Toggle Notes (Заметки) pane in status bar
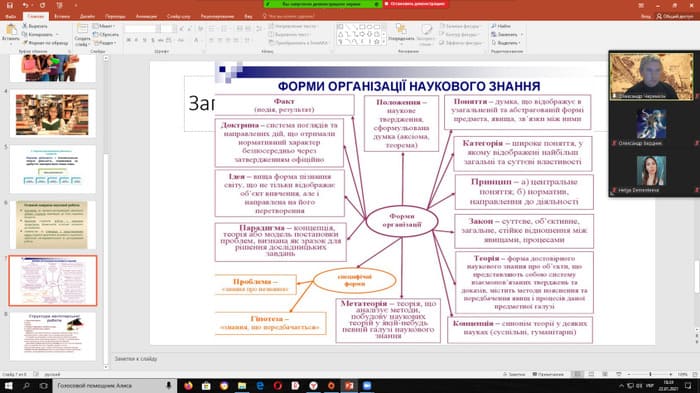This screenshot has width=700, height=393. (x=514, y=374)
